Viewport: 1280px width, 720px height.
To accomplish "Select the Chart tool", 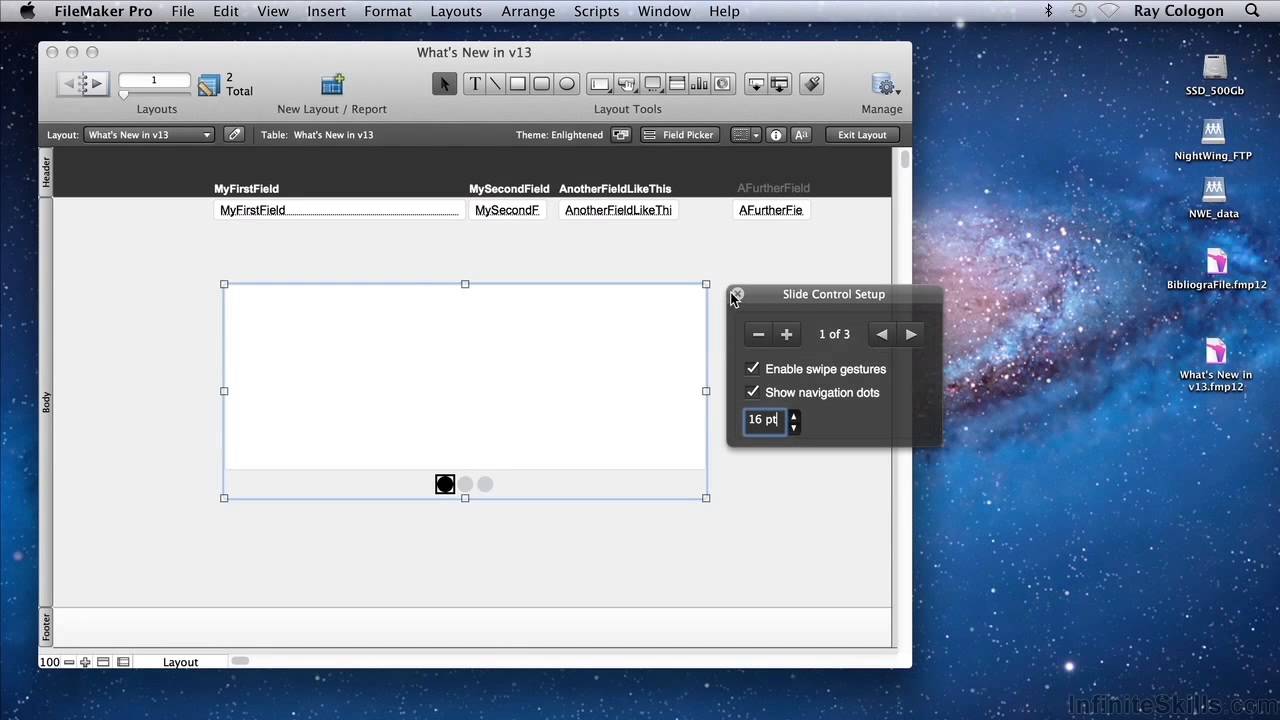I will [700, 84].
